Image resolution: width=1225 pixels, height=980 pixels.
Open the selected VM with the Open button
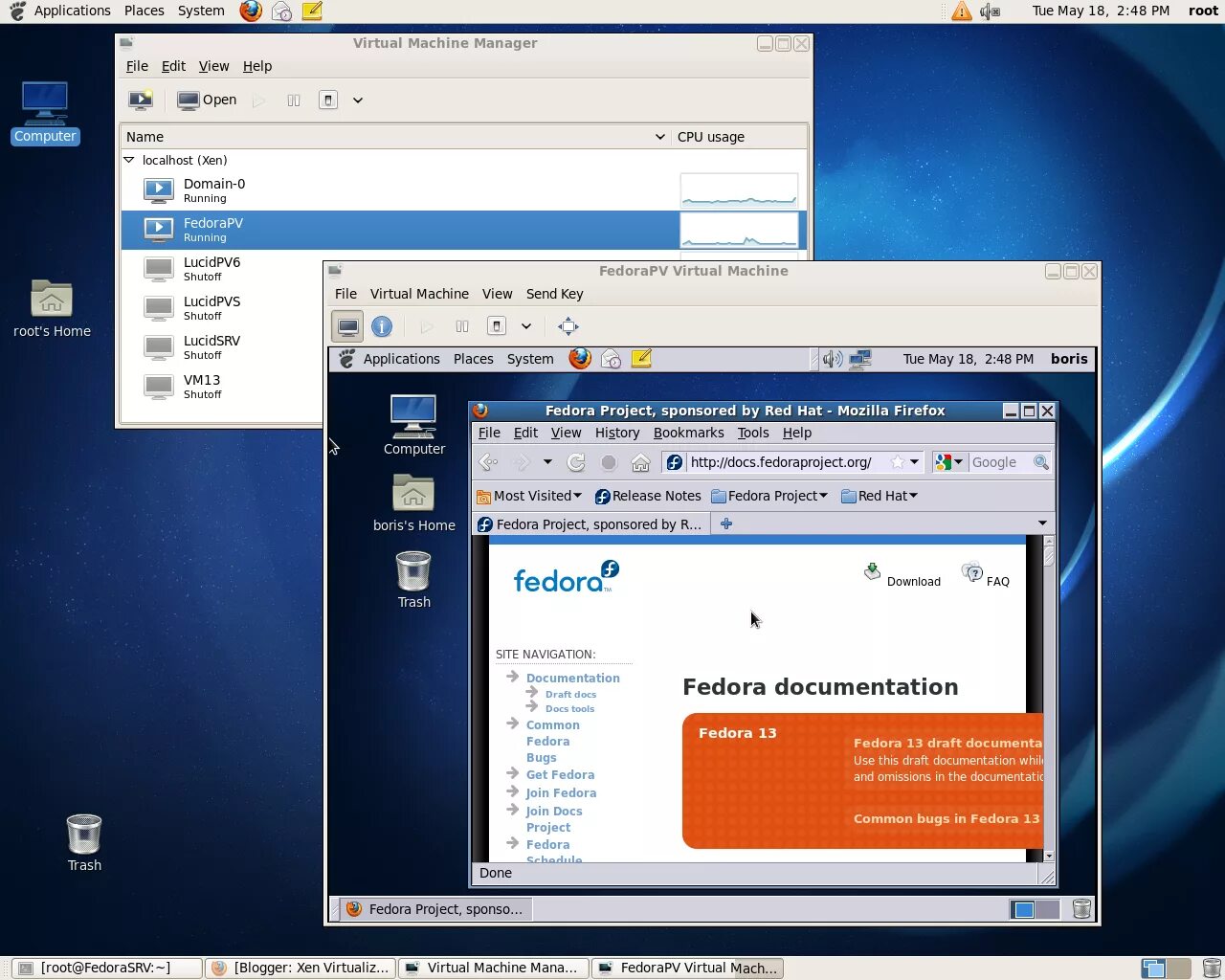(207, 100)
